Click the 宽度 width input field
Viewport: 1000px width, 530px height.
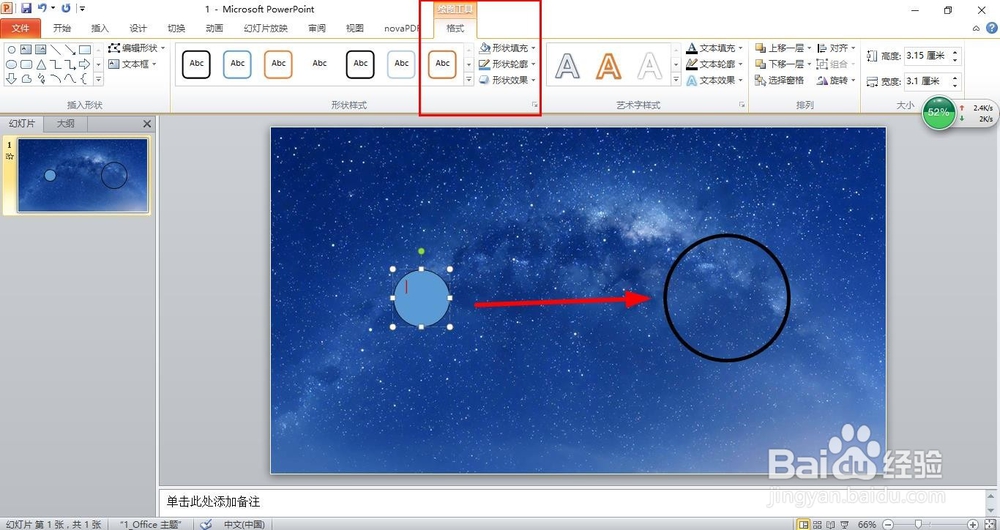(928, 81)
